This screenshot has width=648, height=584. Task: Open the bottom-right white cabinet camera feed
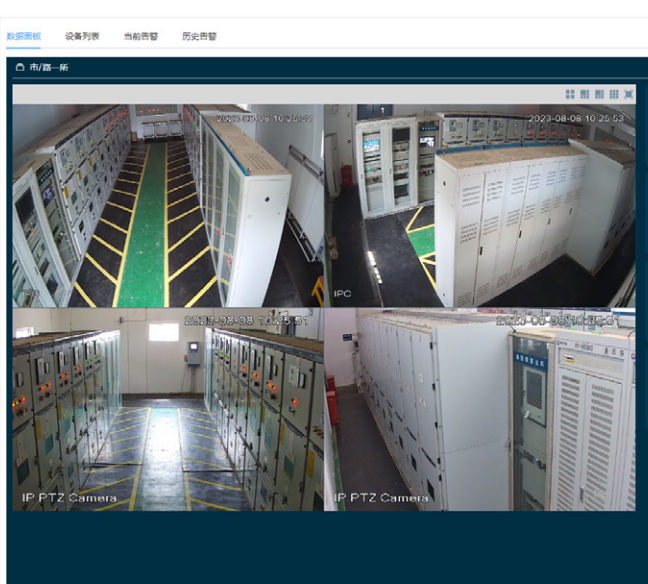[x=480, y=410]
